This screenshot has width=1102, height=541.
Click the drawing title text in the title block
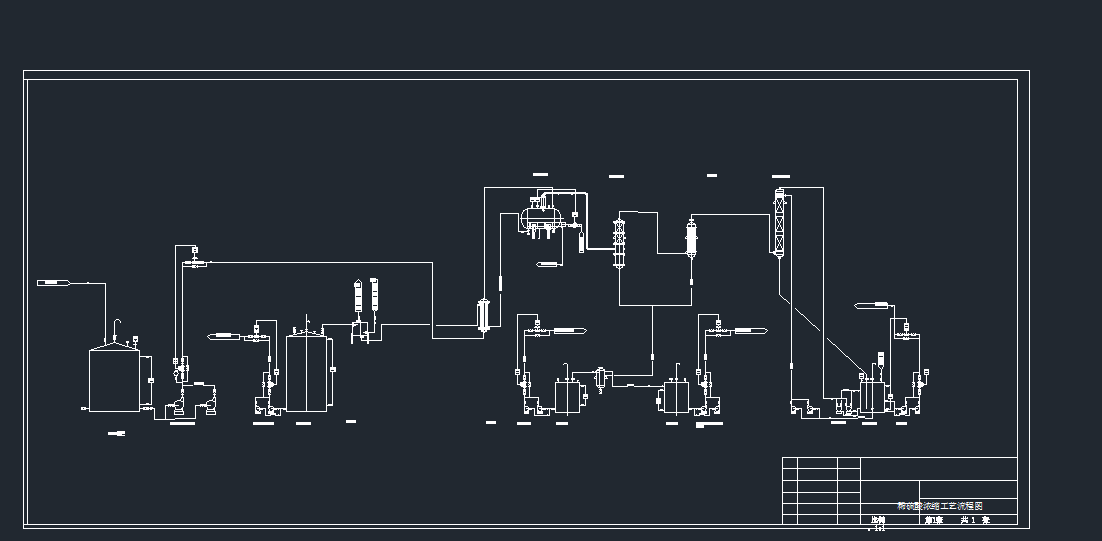(940, 506)
